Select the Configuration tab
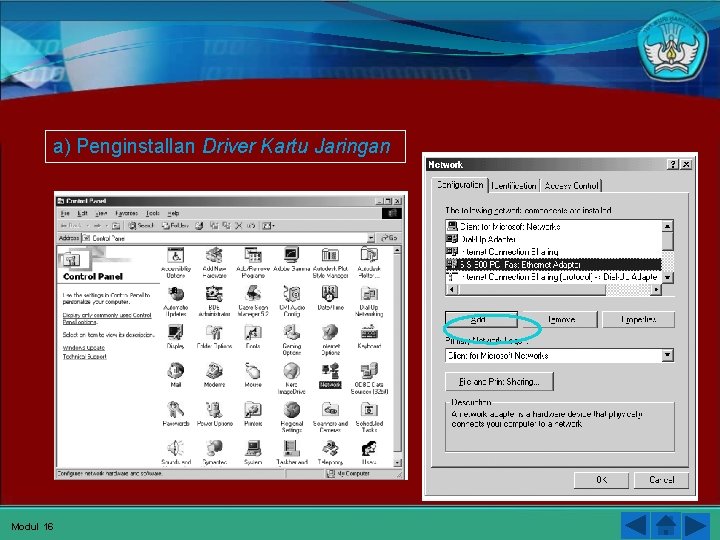The width and height of the screenshot is (720, 540). click(x=459, y=185)
